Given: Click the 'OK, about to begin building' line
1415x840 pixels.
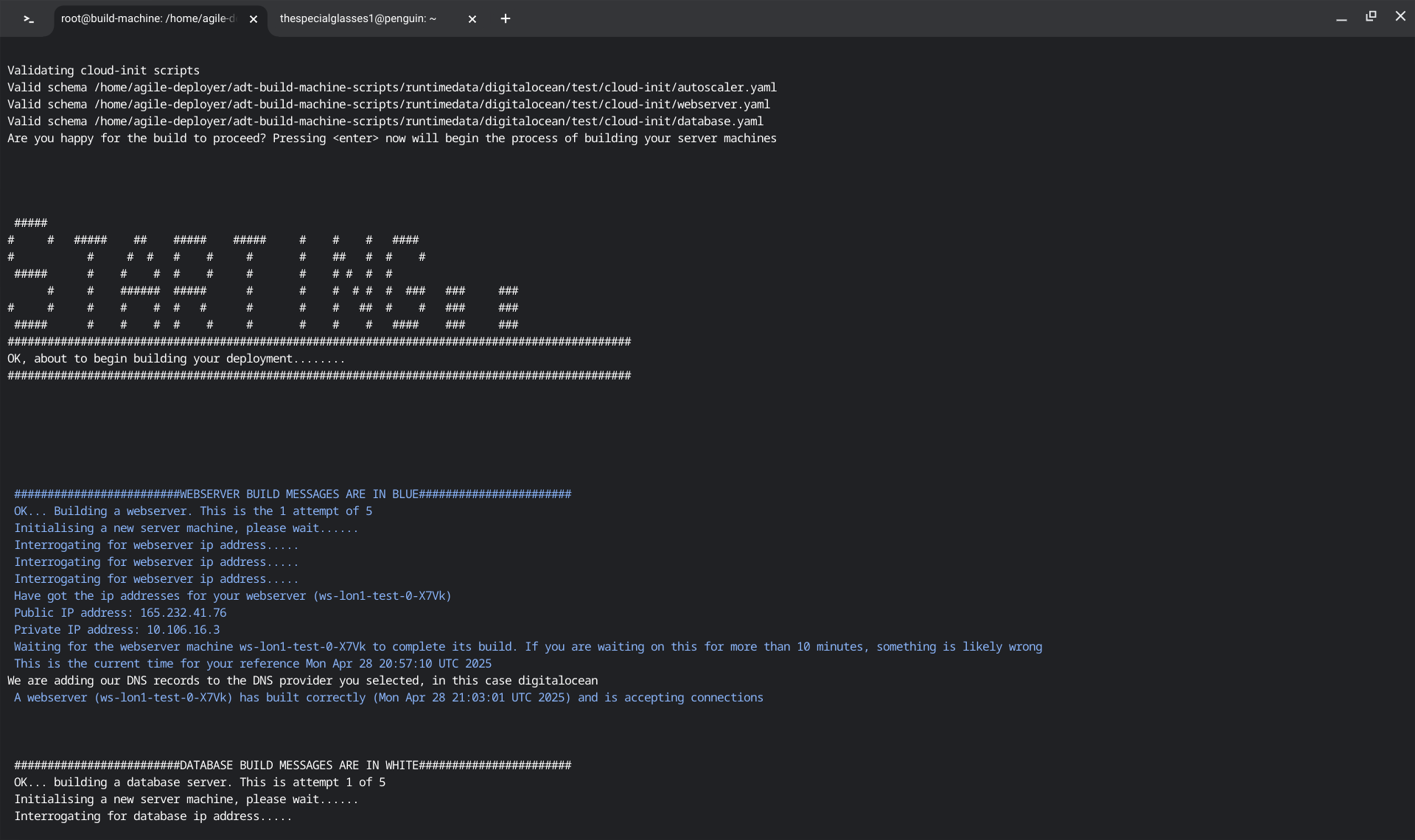Looking at the screenshot, I should point(176,359).
